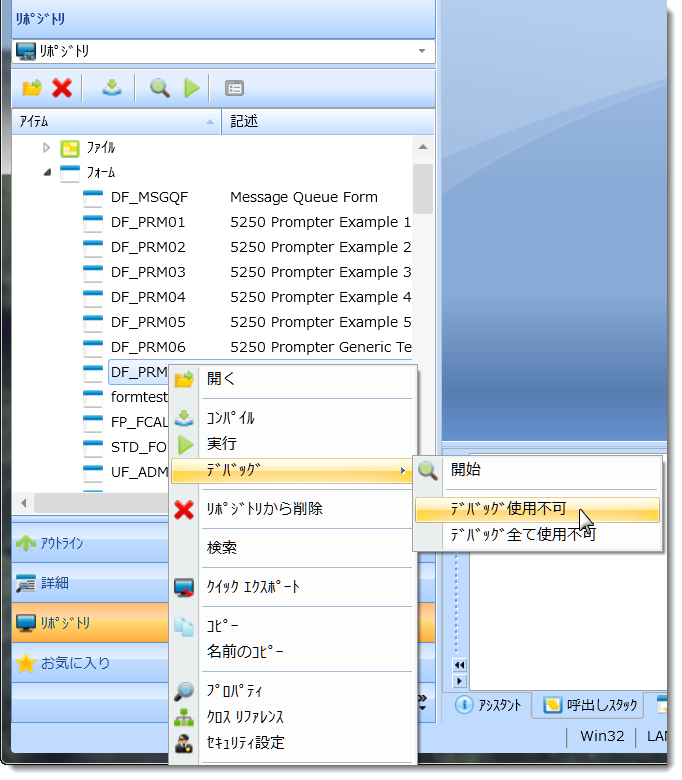Select the DF_PRM06 form item

[x=148, y=347]
